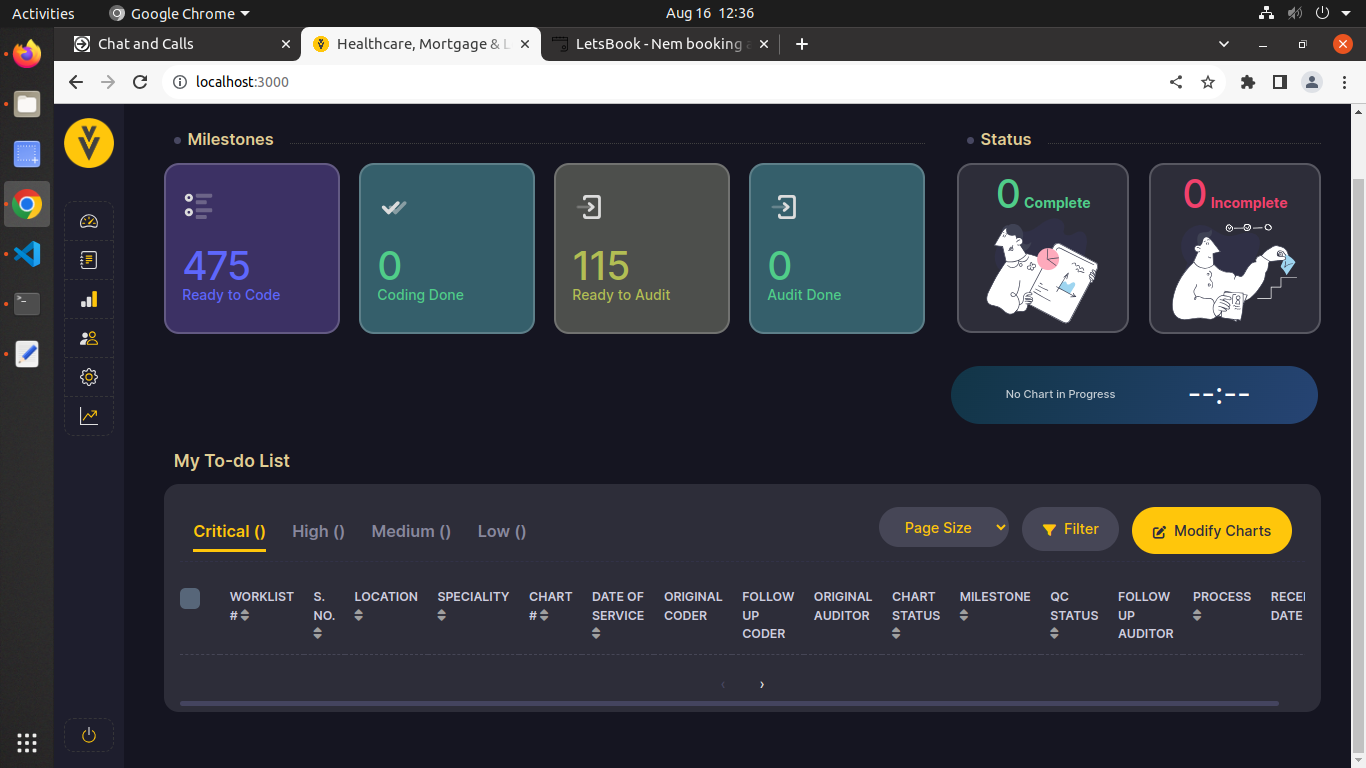Click the line graph analytics sidebar icon
This screenshot has height=768, width=1366.
89,416
